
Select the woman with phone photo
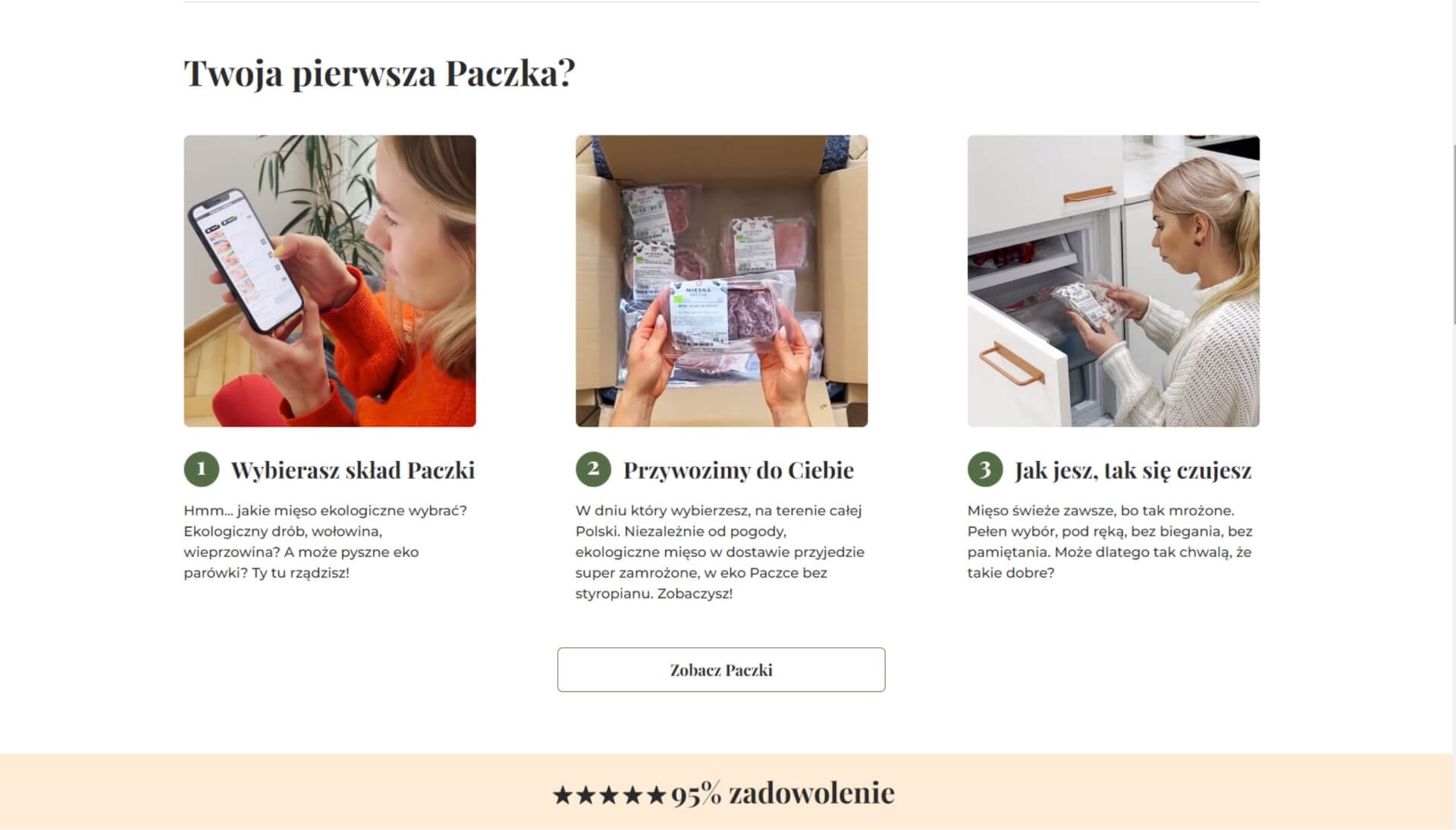coord(330,281)
